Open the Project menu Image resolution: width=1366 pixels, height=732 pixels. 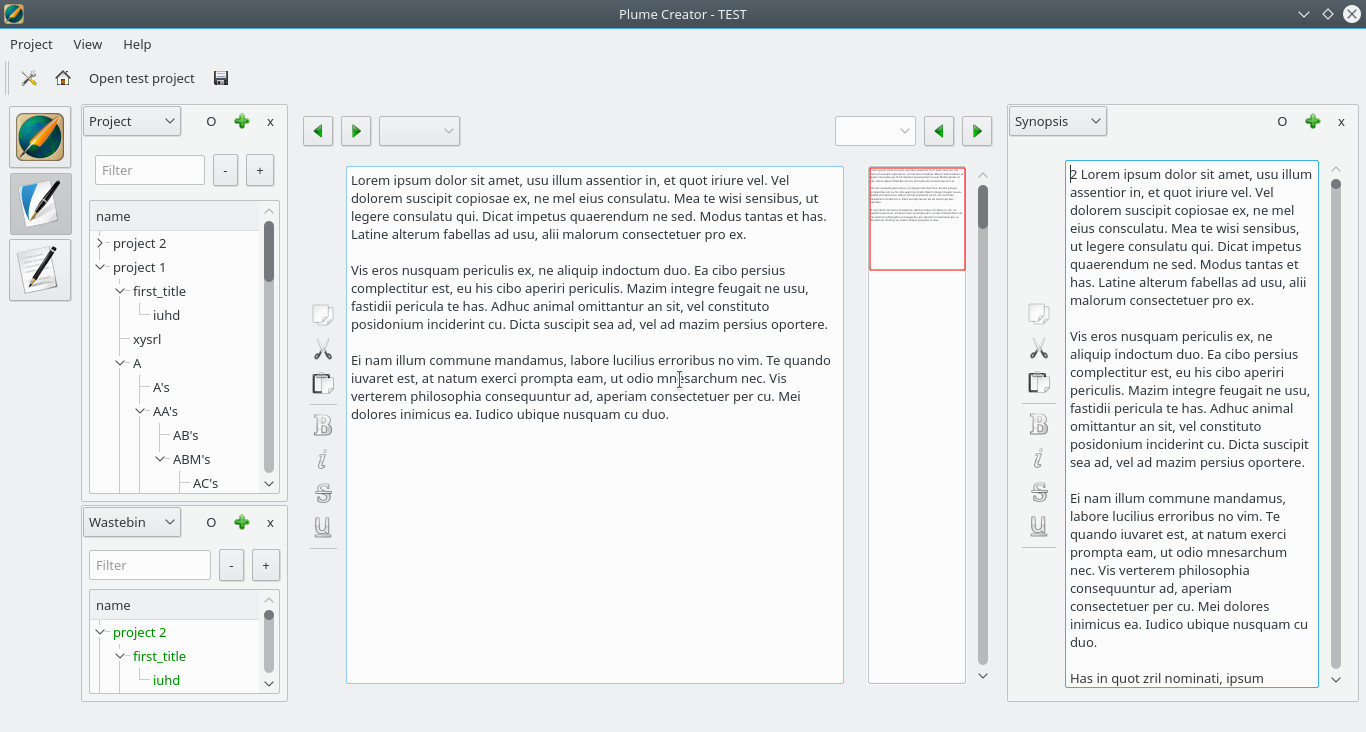pyautogui.click(x=31, y=44)
